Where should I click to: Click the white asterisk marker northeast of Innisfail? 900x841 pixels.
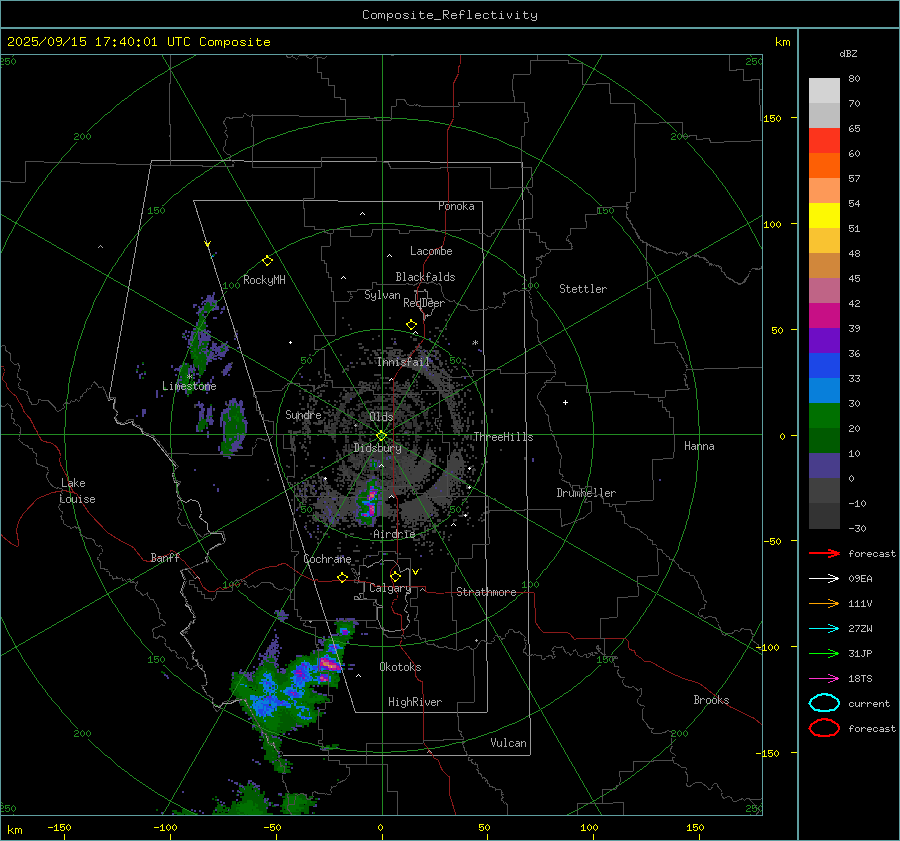tap(475, 343)
